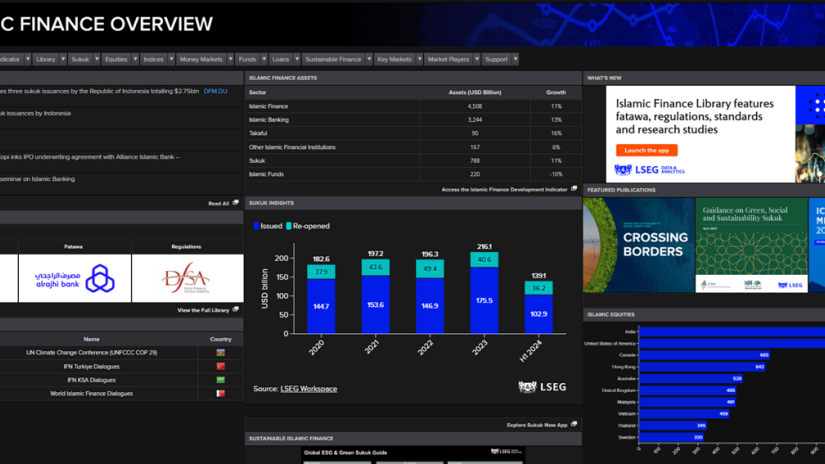
Task: Expand the Sustainable Finance dropdown arrow
Action: point(369,59)
